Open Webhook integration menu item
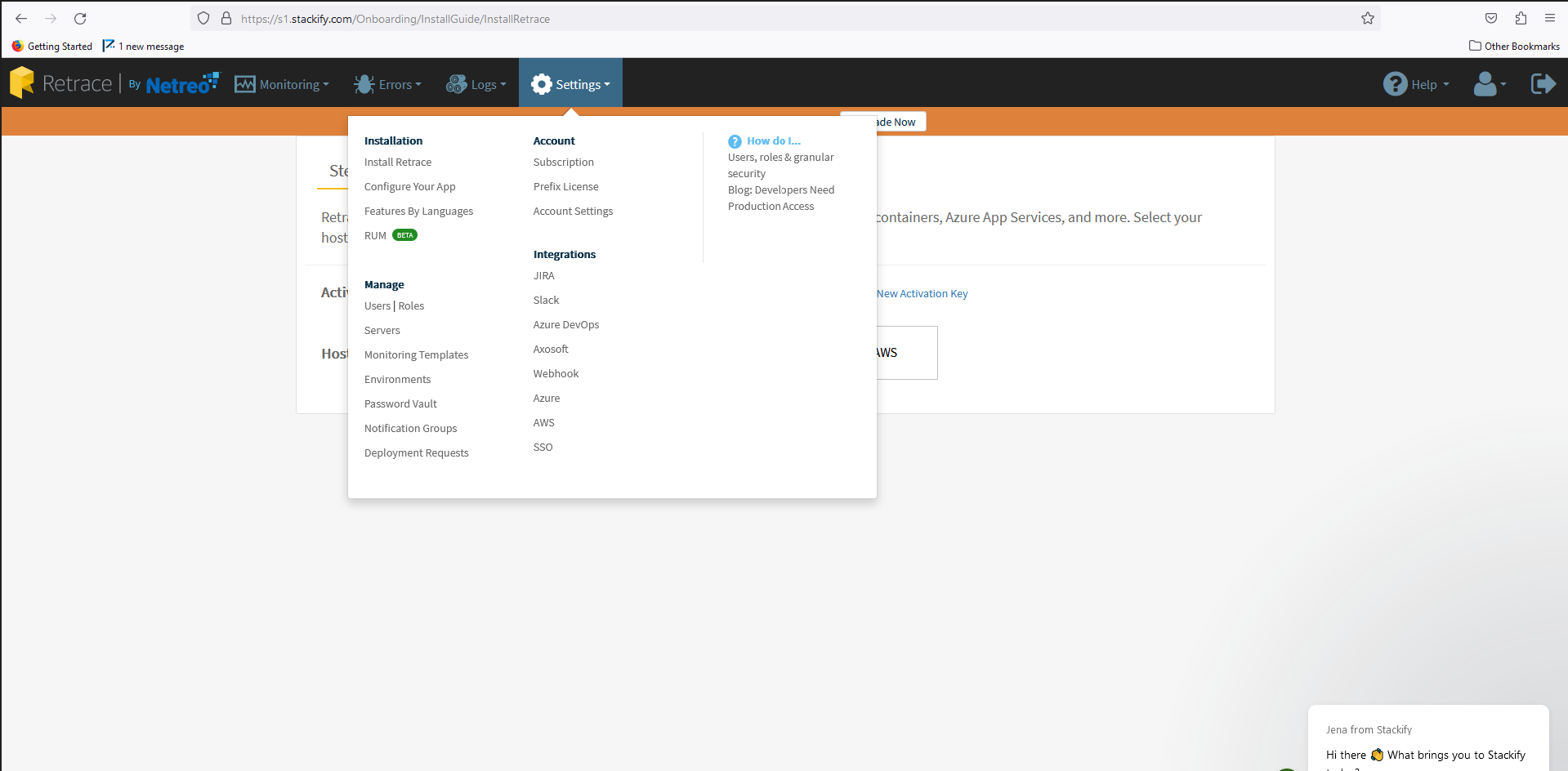 556,374
